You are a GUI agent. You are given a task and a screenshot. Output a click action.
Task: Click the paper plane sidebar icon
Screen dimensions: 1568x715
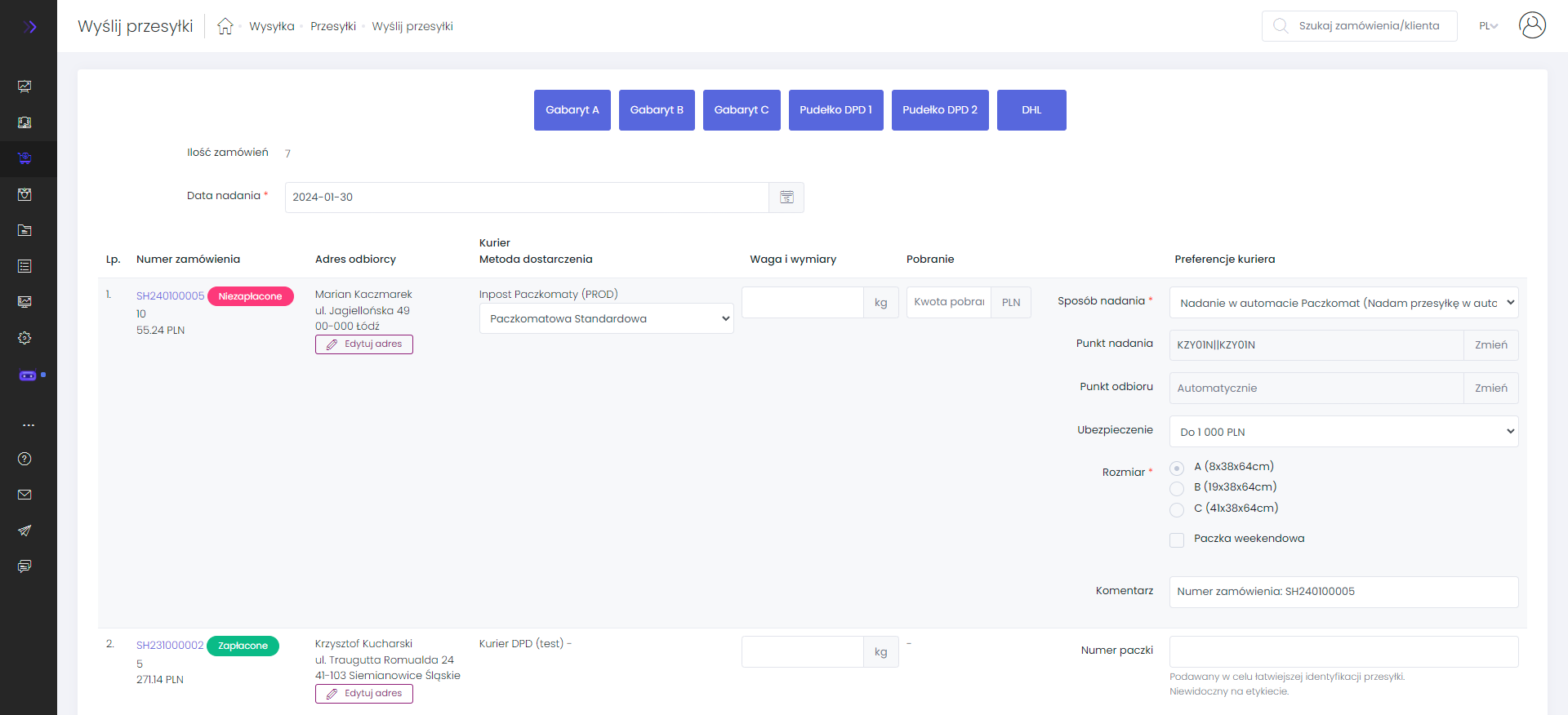[x=24, y=531]
